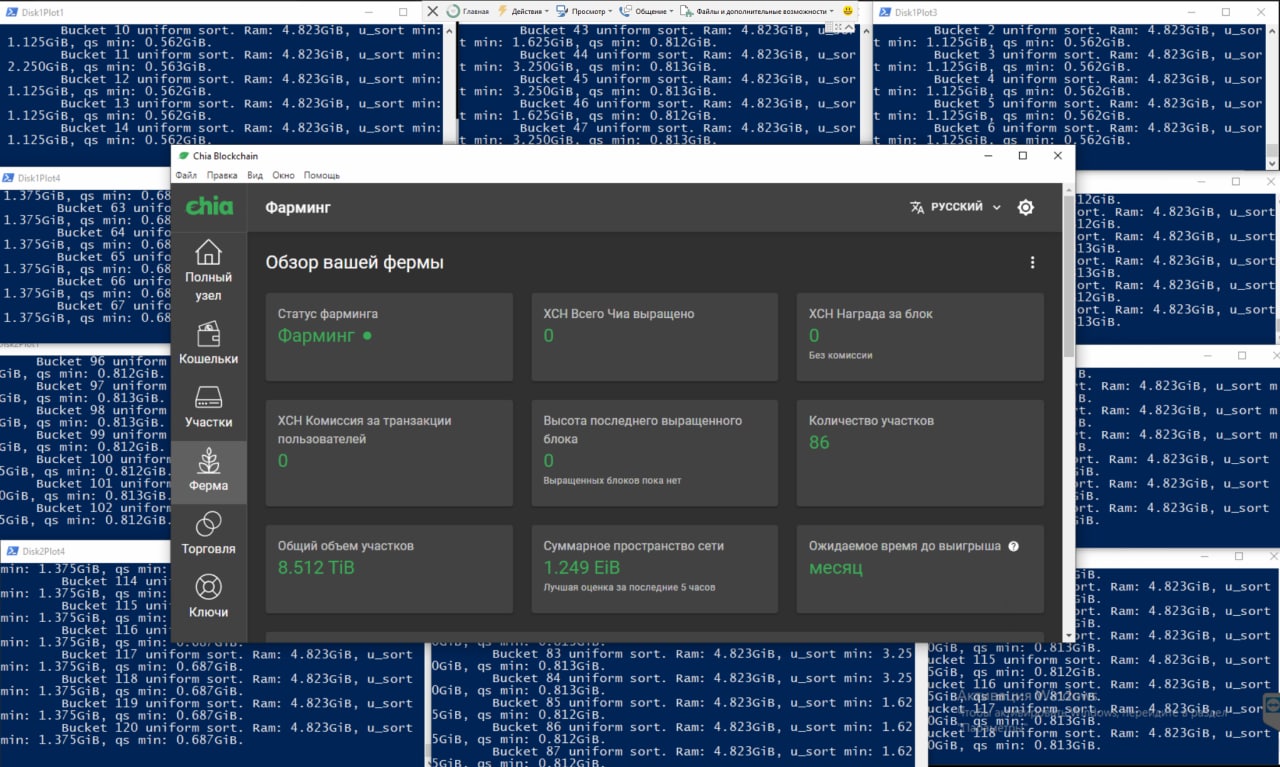Screen dimensions: 1280x767
Task: Click the ХСН Награда за блок card
Action: point(920,337)
